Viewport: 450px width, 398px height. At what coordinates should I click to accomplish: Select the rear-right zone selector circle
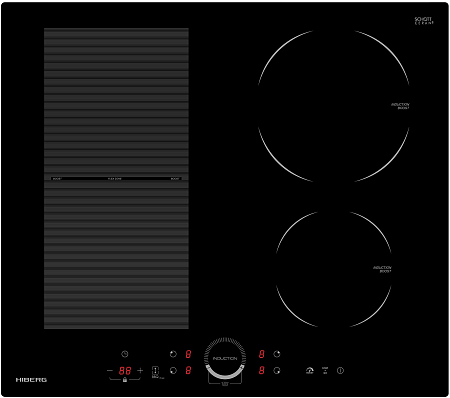[277, 354]
